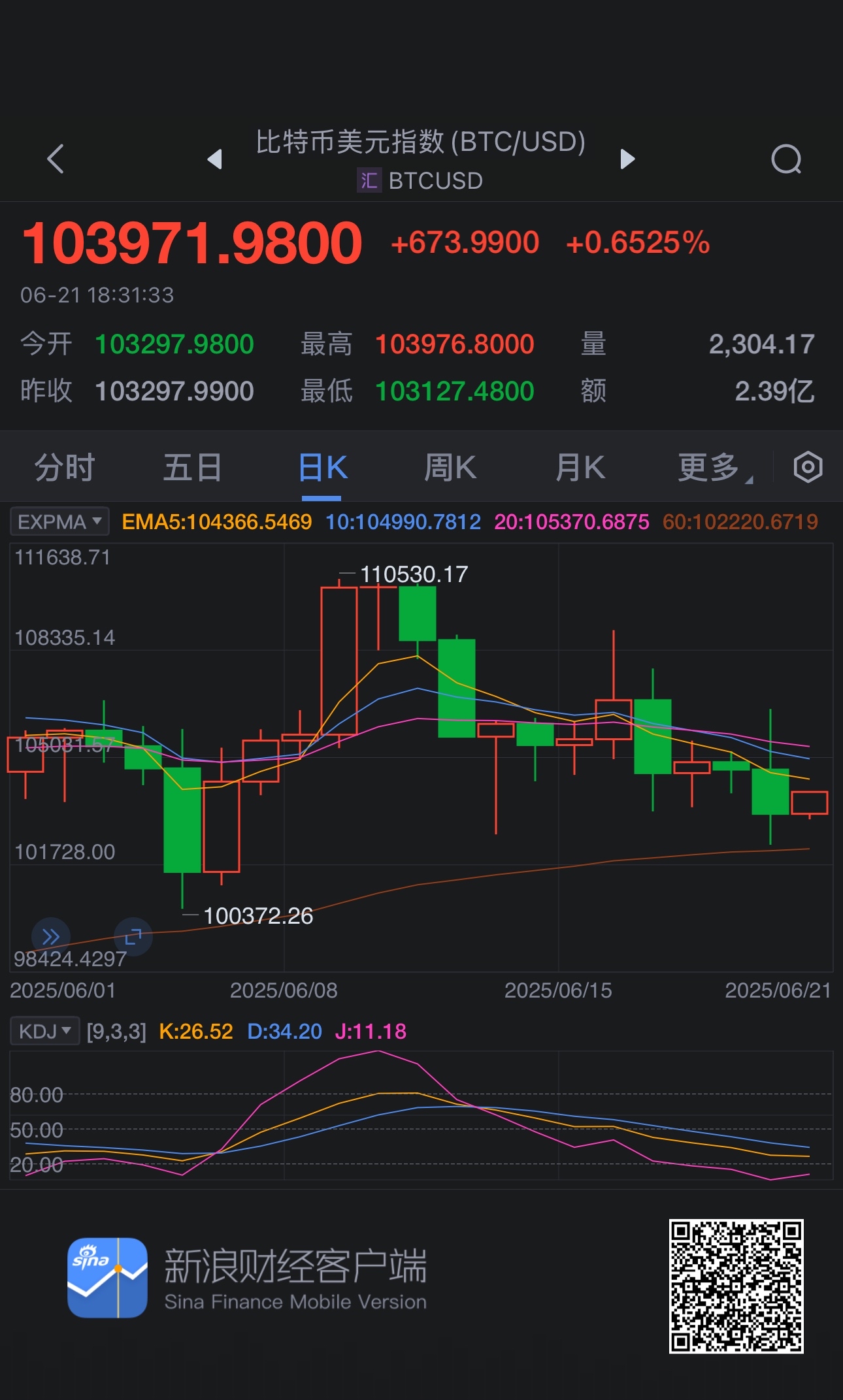Tap the open price 103297.9800
Image resolution: width=843 pixels, height=1400 pixels.
pyautogui.click(x=174, y=344)
